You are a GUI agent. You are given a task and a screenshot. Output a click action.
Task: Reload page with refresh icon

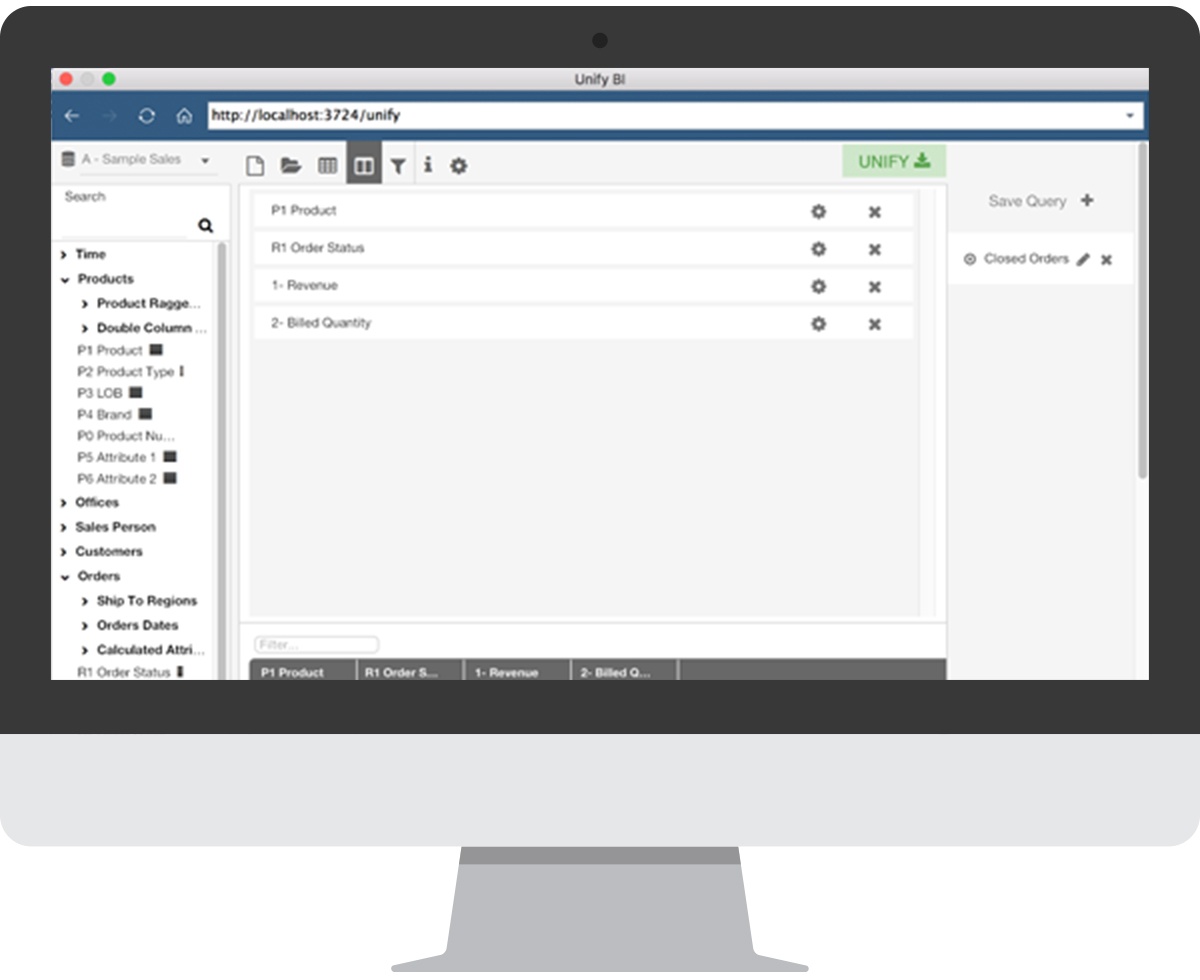(147, 116)
